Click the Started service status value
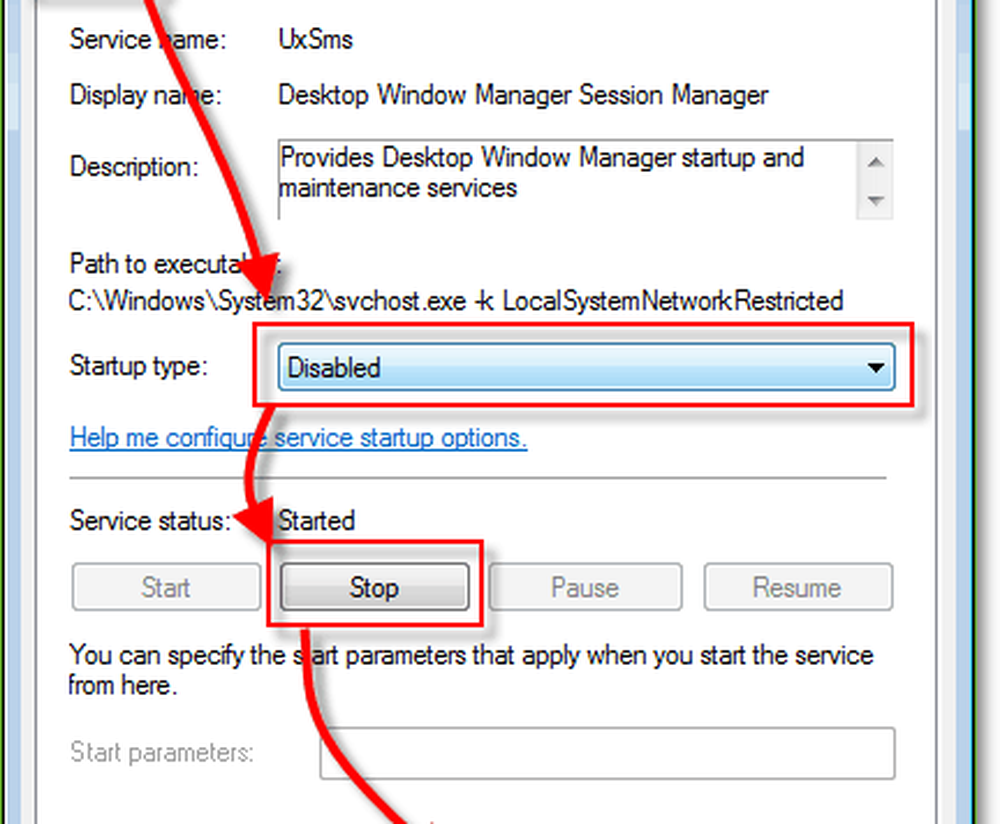The image size is (1000, 824). tap(316, 521)
